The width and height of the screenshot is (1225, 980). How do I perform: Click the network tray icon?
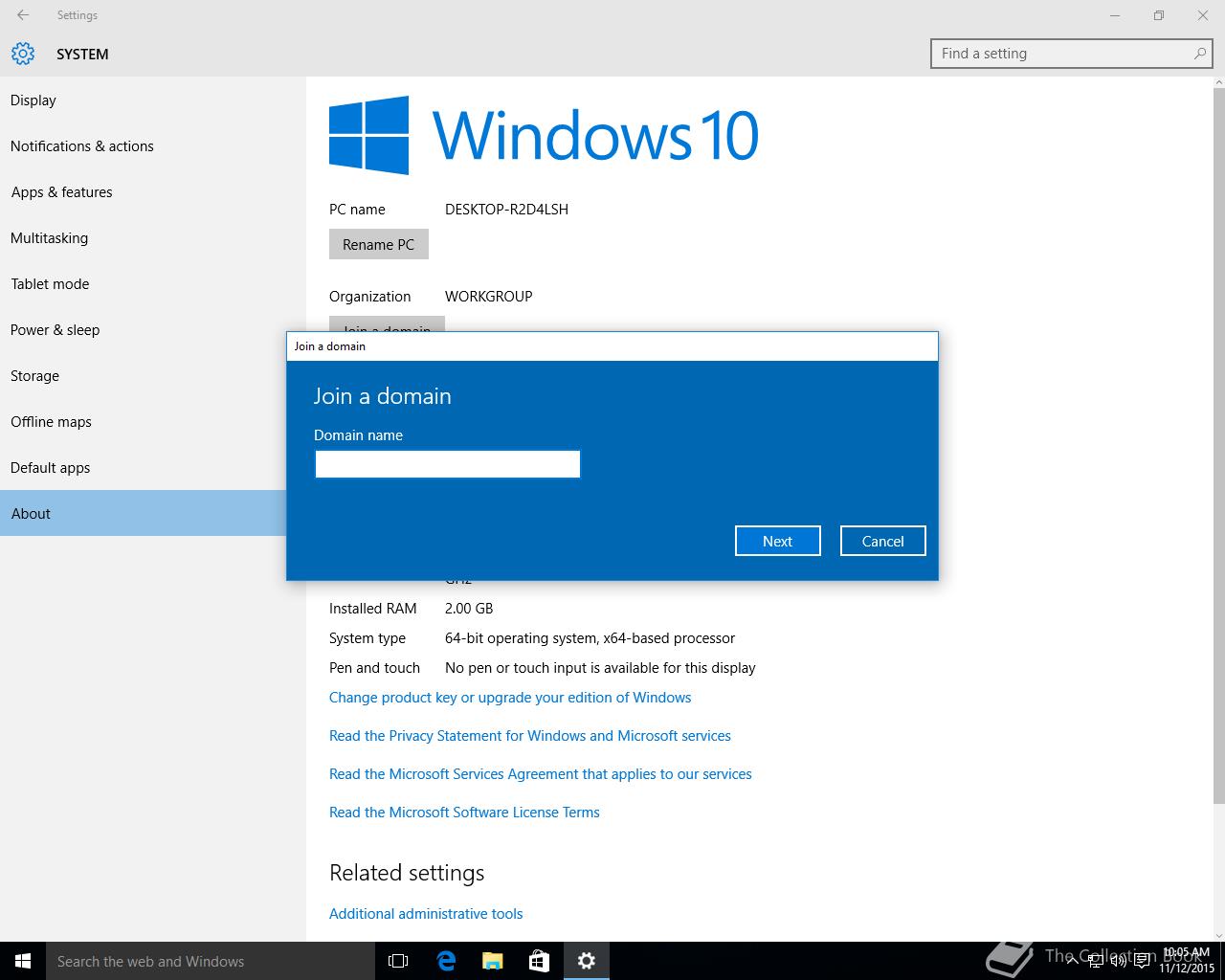tap(1096, 961)
